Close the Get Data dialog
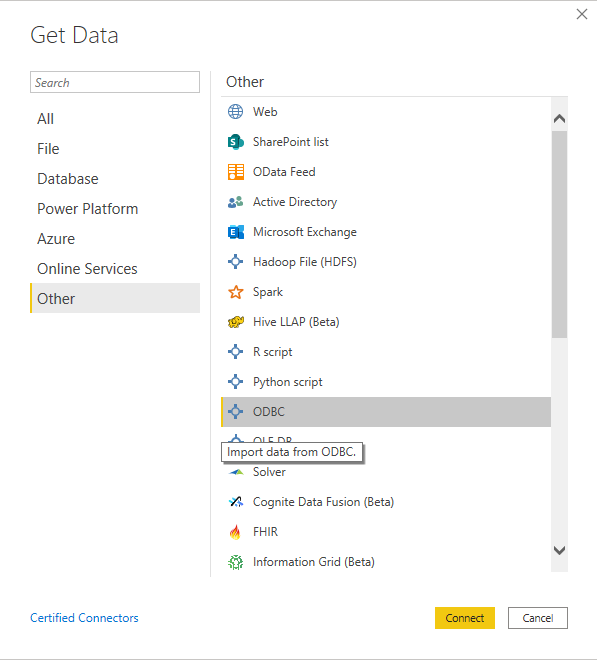Image resolution: width=597 pixels, height=663 pixels. pyautogui.click(x=582, y=14)
